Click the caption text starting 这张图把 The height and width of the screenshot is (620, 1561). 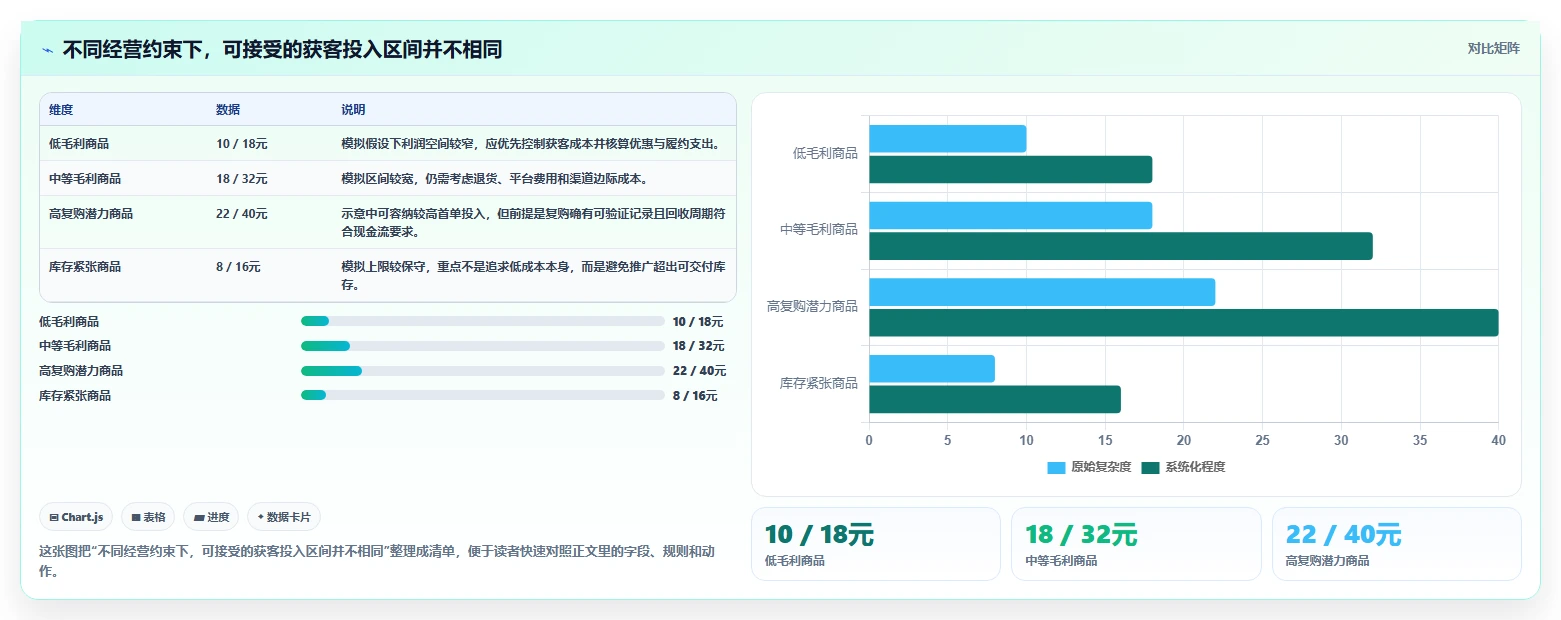(x=376, y=562)
